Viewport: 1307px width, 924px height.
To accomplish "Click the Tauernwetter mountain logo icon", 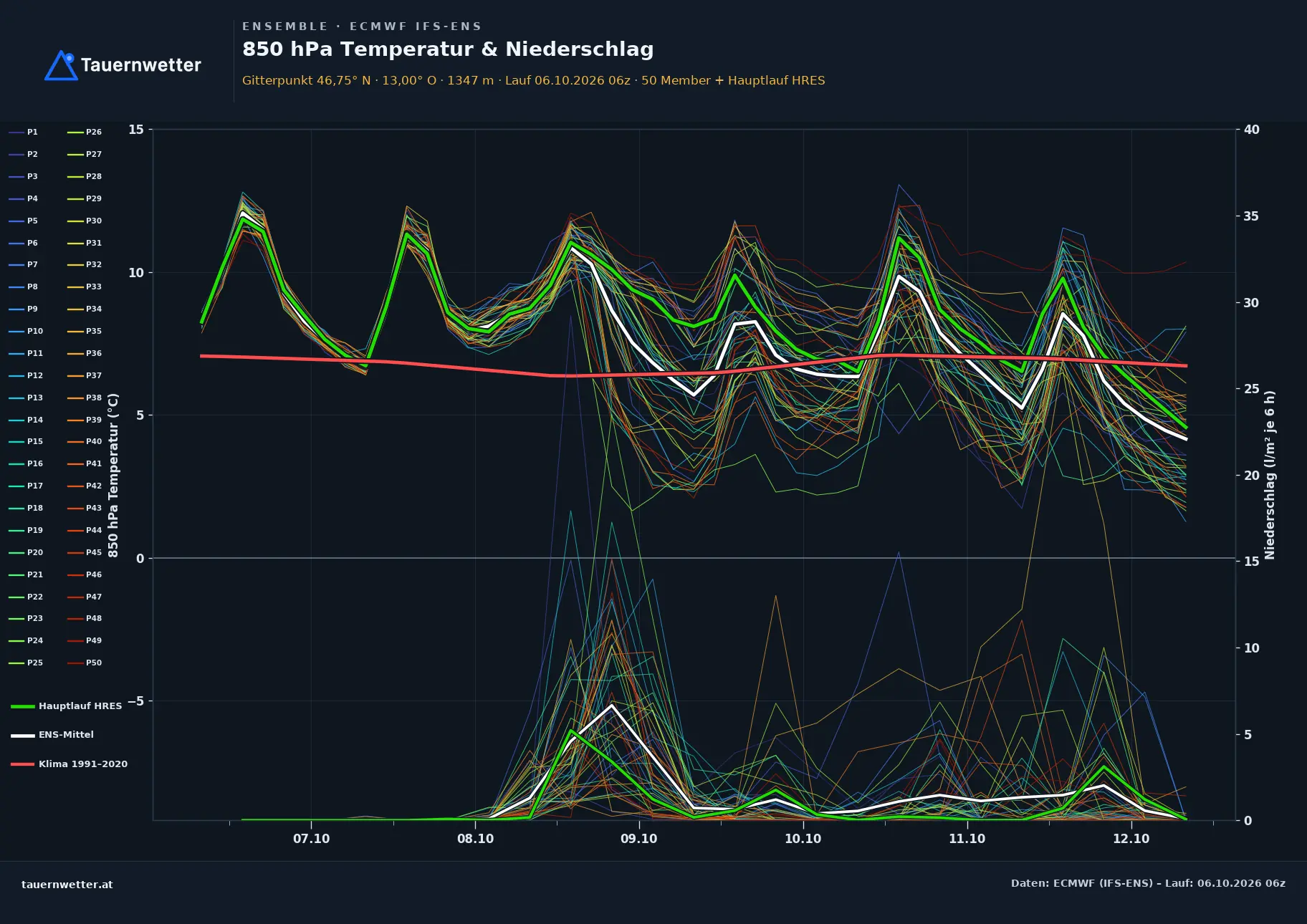I will point(61,65).
